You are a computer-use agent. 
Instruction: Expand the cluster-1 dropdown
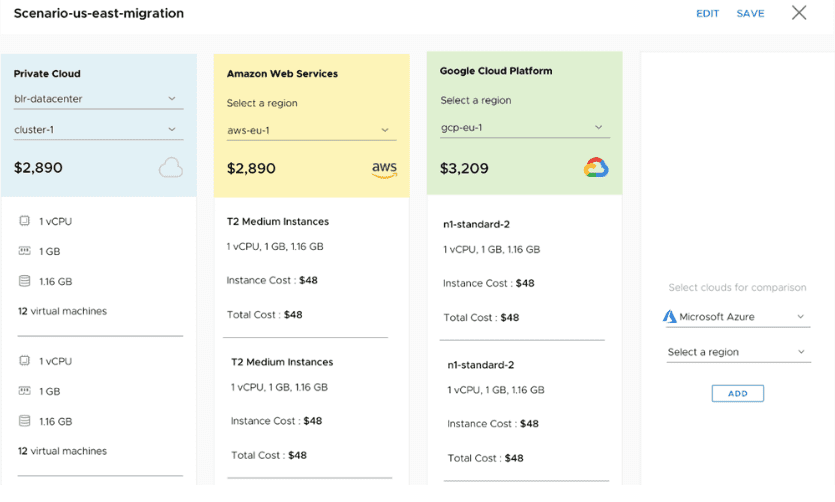[x=98, y=129]
